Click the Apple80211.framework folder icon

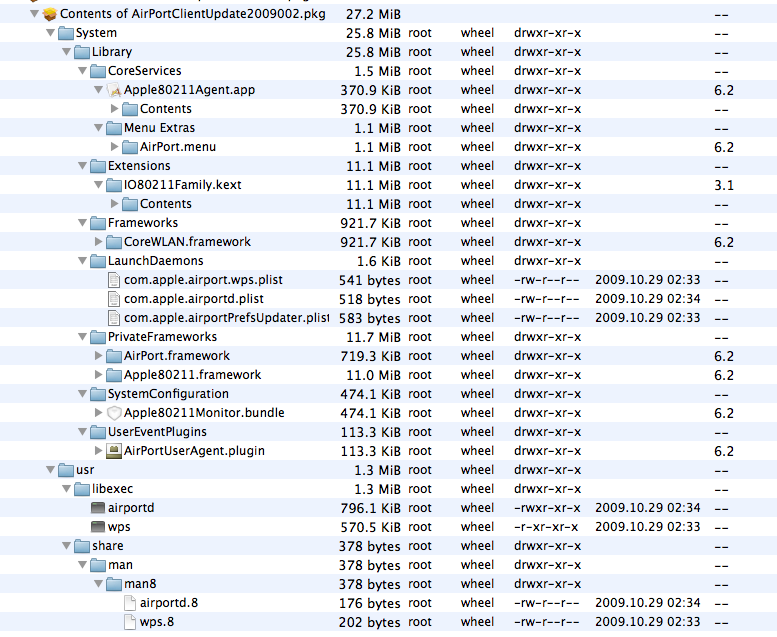coord(114,375)
